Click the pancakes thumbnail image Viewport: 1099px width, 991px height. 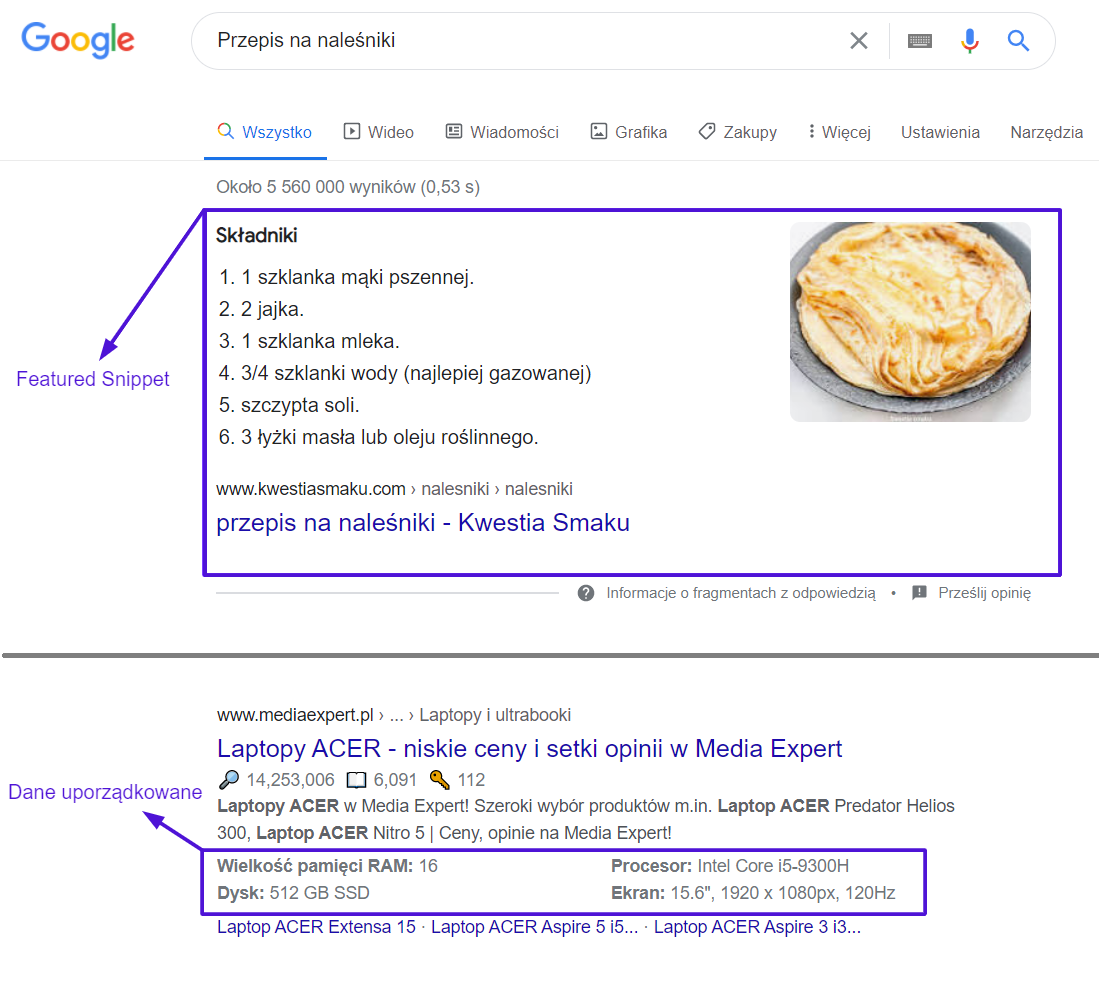910,322
